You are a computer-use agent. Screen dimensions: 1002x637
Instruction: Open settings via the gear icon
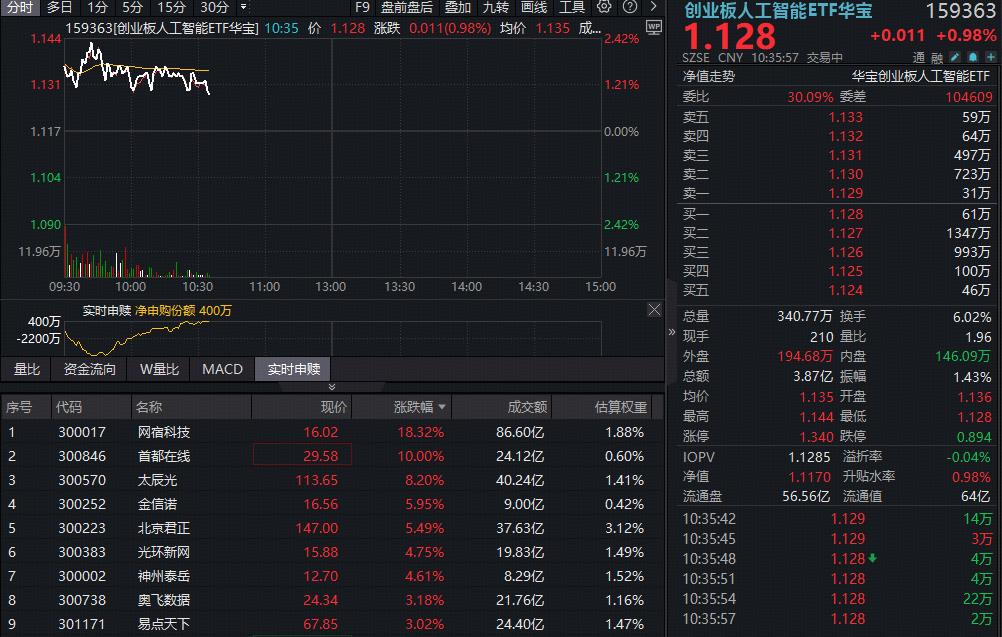(605, 8)
